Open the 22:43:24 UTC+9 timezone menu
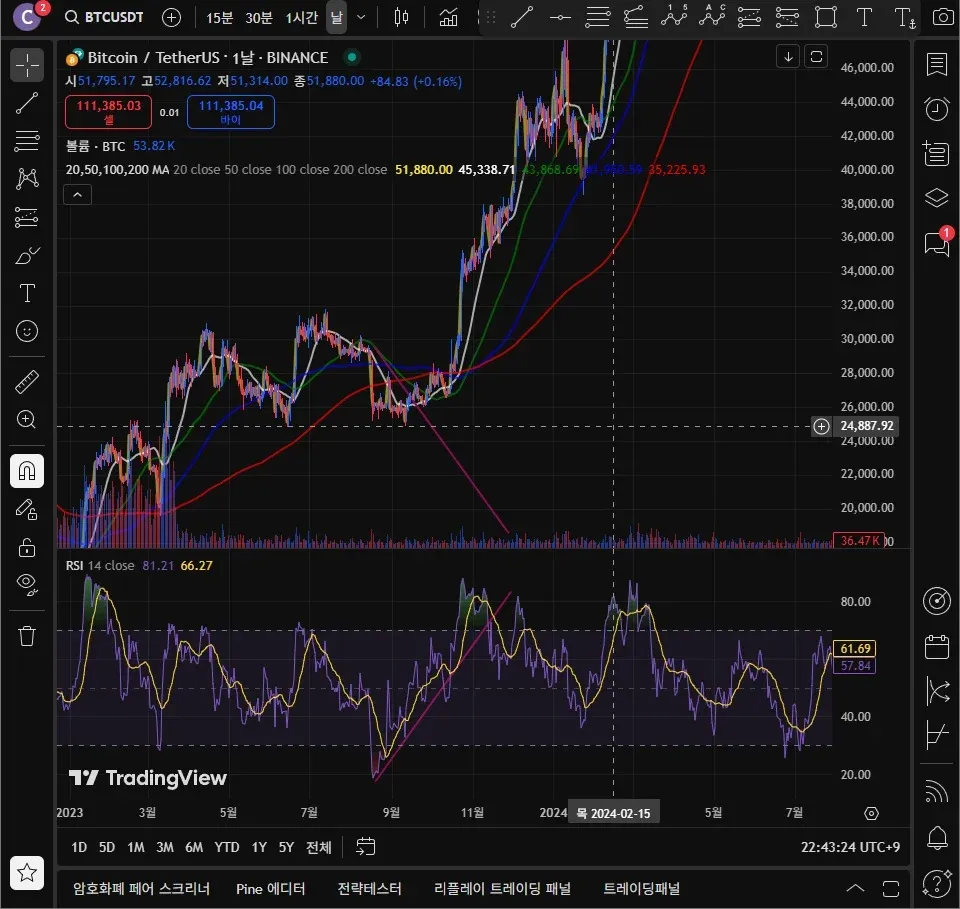 (850, 847)
